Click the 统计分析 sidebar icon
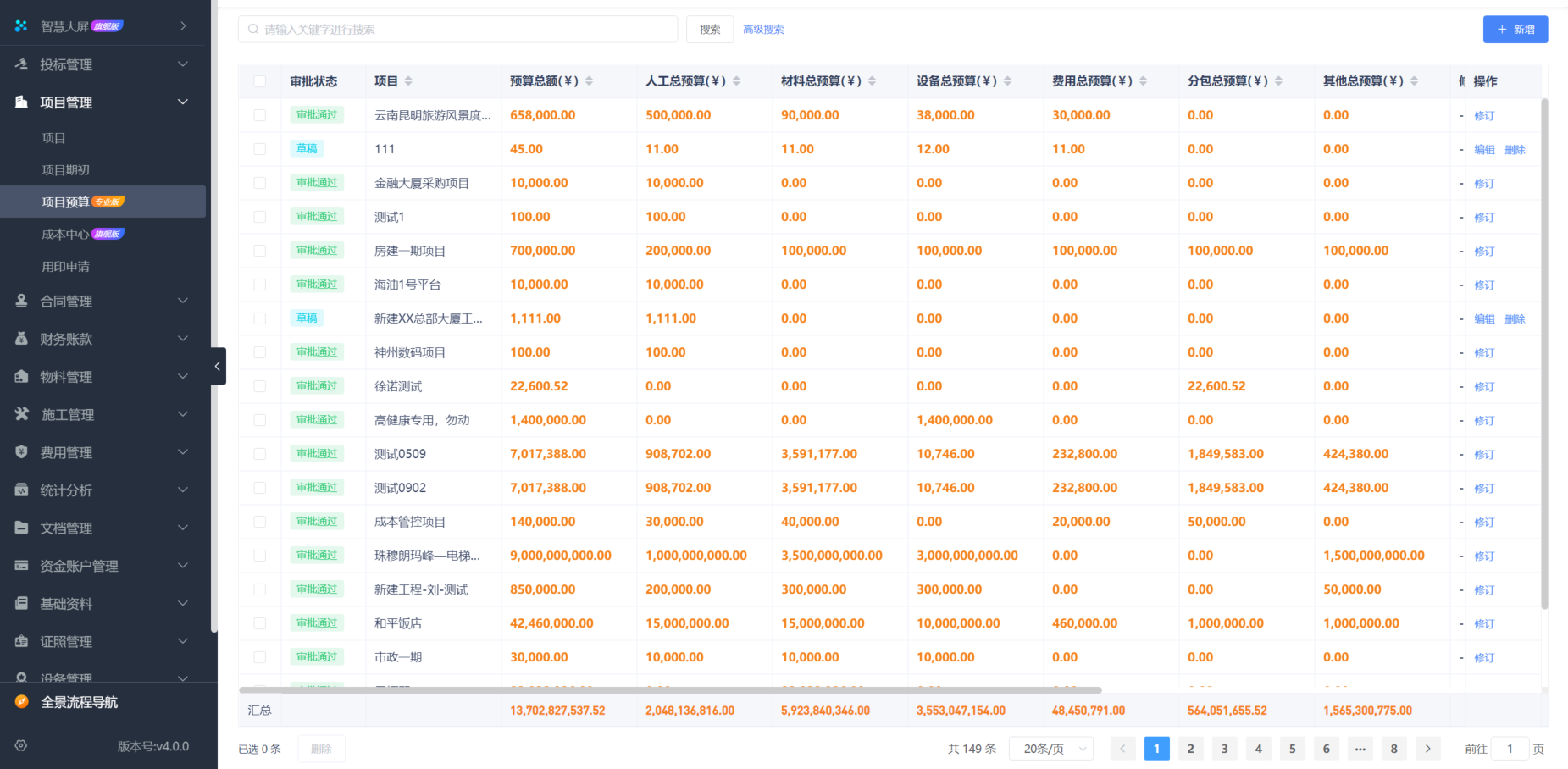Viewport: 1568px width, 769px height. tap(21, 490)
